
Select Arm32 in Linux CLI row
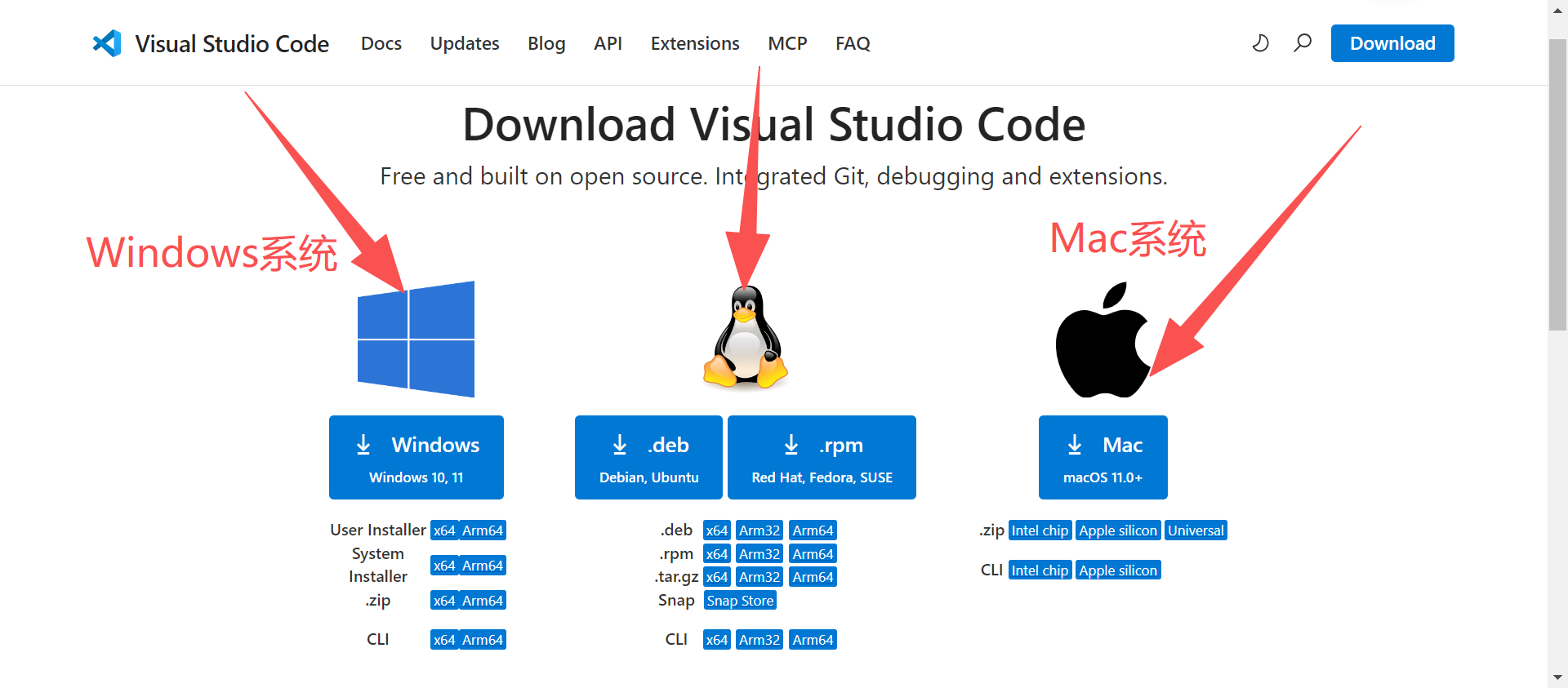tap(759, 640)
